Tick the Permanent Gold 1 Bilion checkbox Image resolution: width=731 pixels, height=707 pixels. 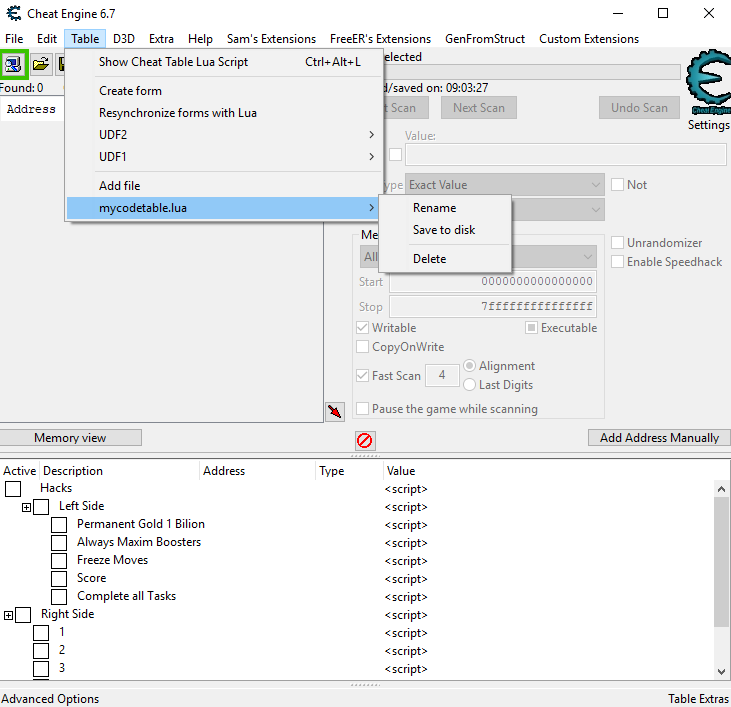pos(59,525)
